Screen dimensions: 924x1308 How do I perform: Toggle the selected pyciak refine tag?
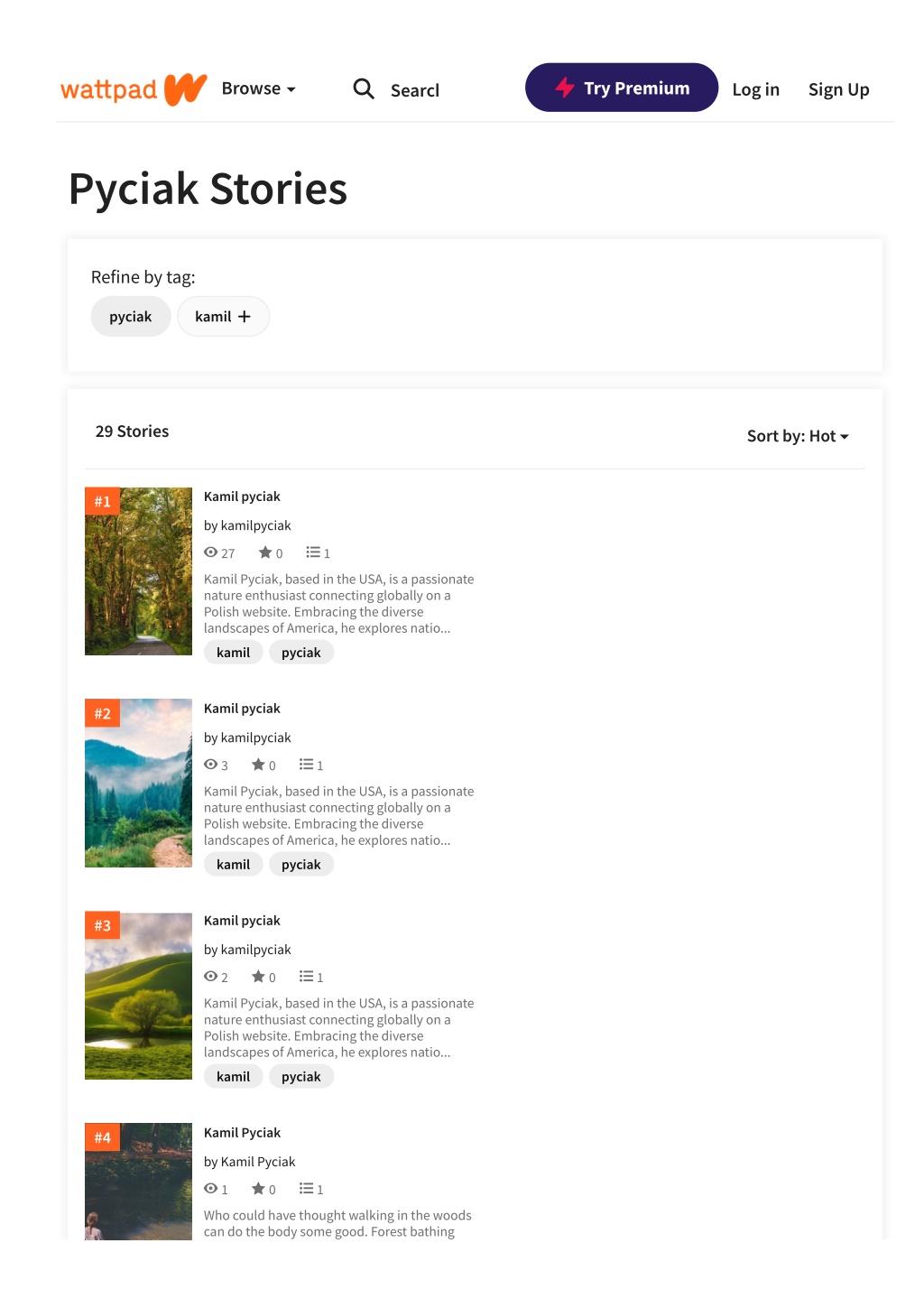[x=131, y=317]
